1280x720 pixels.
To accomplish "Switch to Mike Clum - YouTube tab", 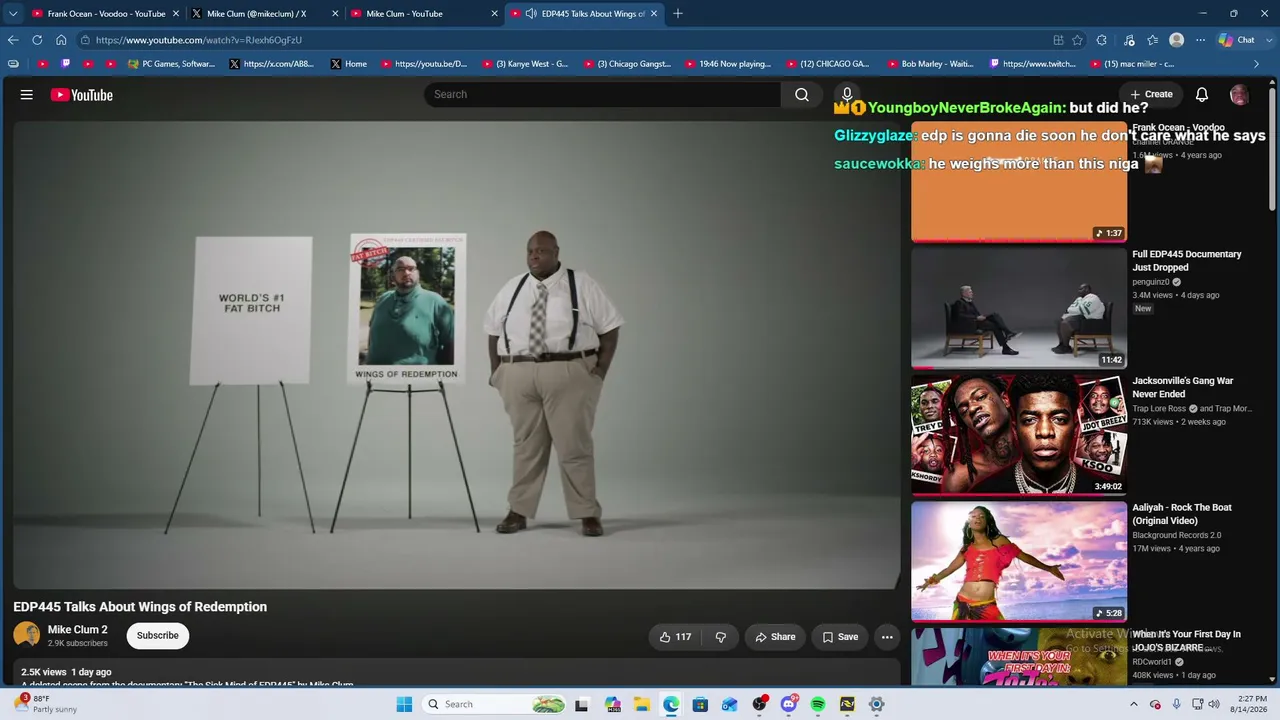I will pos(424,14).
